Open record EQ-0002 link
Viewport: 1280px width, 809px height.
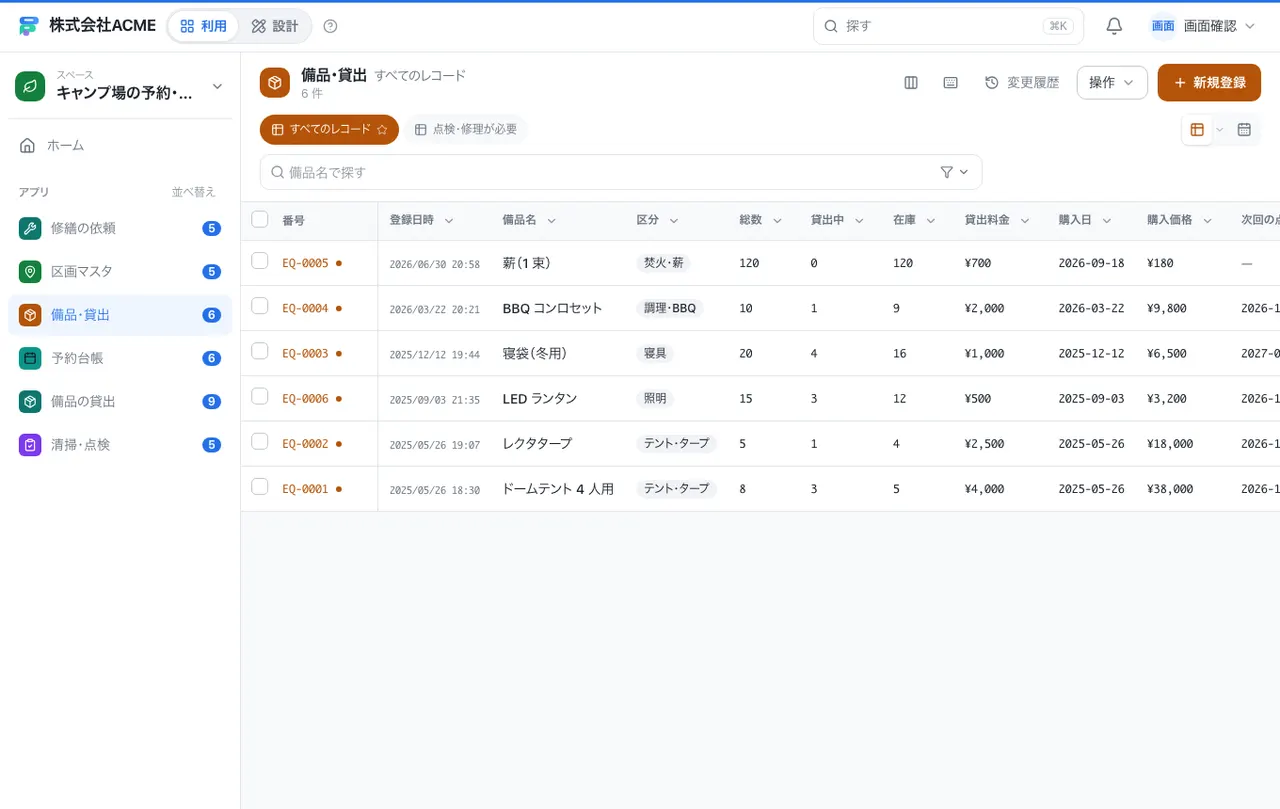(x=305, y=444)
